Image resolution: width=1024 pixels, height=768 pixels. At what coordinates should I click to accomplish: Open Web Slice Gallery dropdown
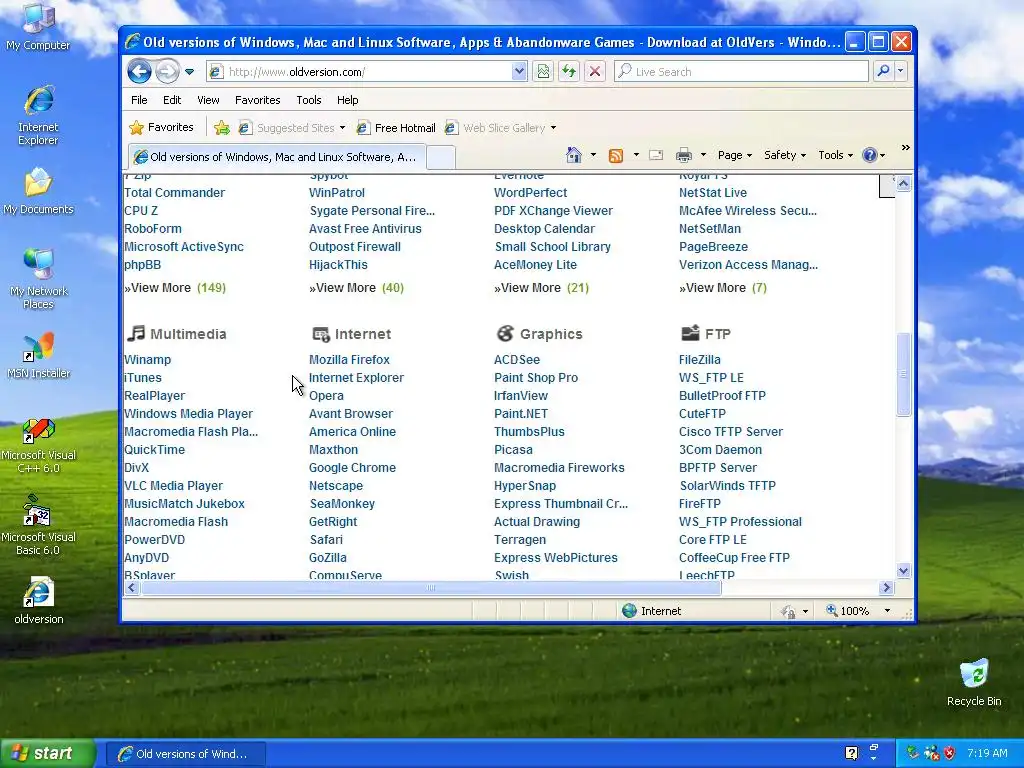500,128
